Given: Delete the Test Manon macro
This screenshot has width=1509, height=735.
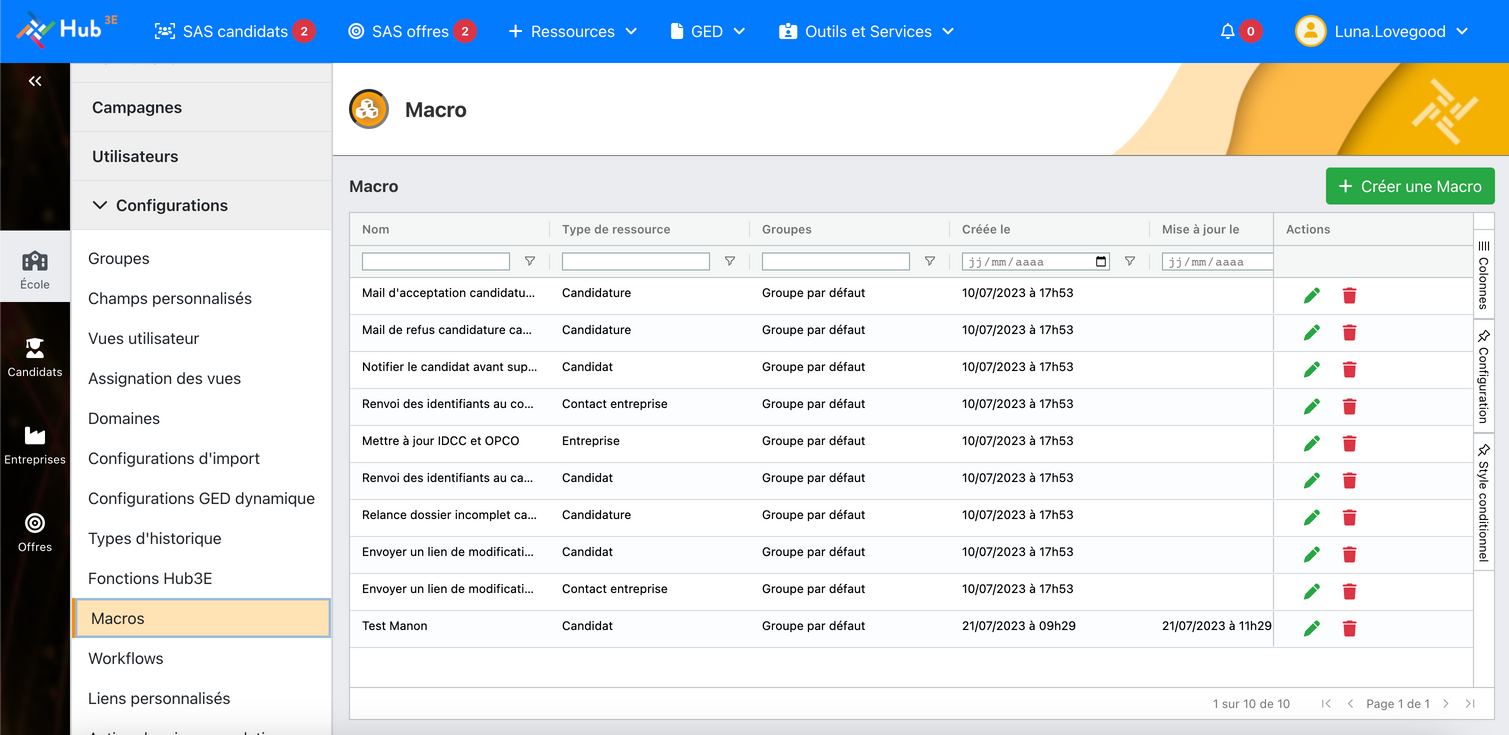Looking at the screenshot, I should pyautogui.click(x=1349, y=628).
